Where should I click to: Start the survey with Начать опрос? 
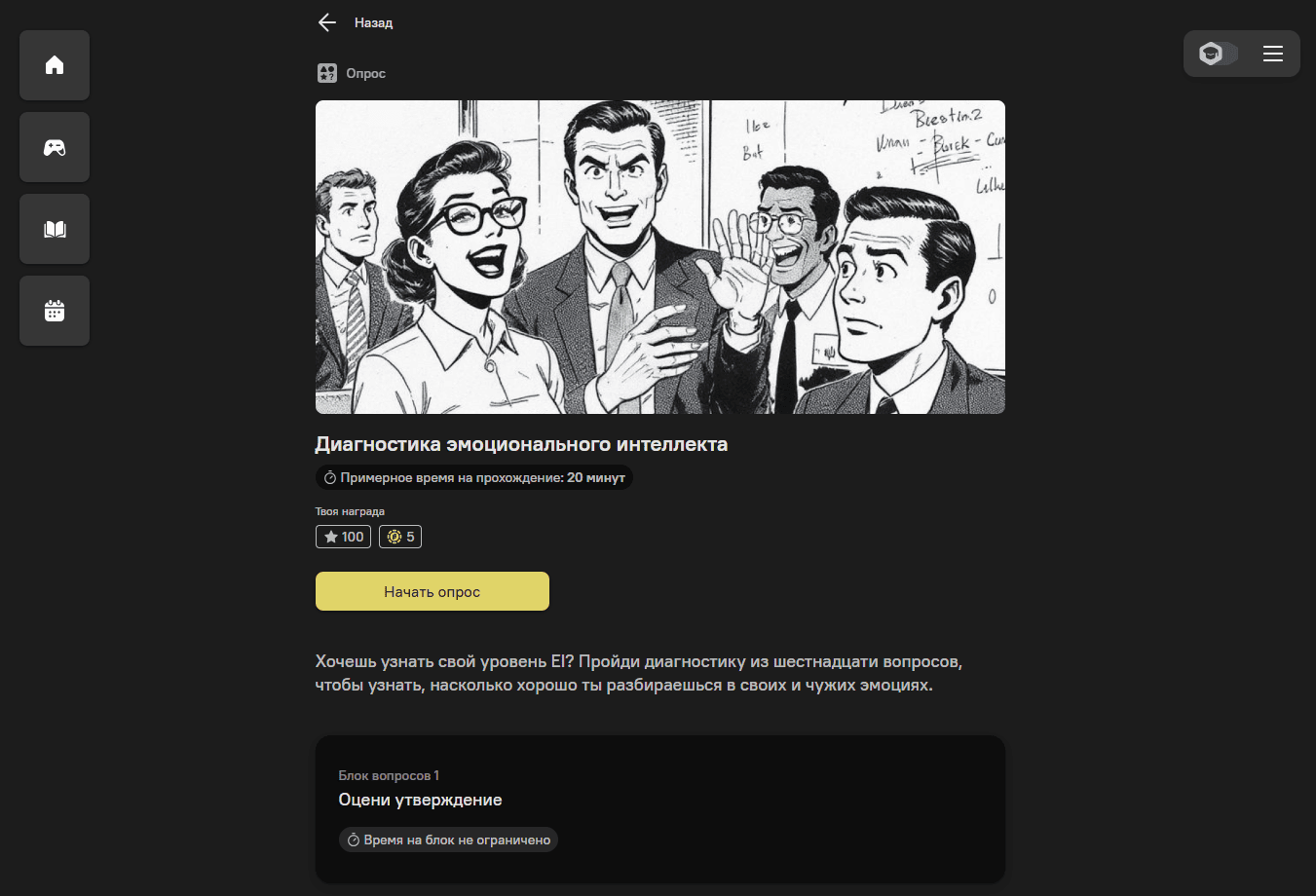coord(432,591)
